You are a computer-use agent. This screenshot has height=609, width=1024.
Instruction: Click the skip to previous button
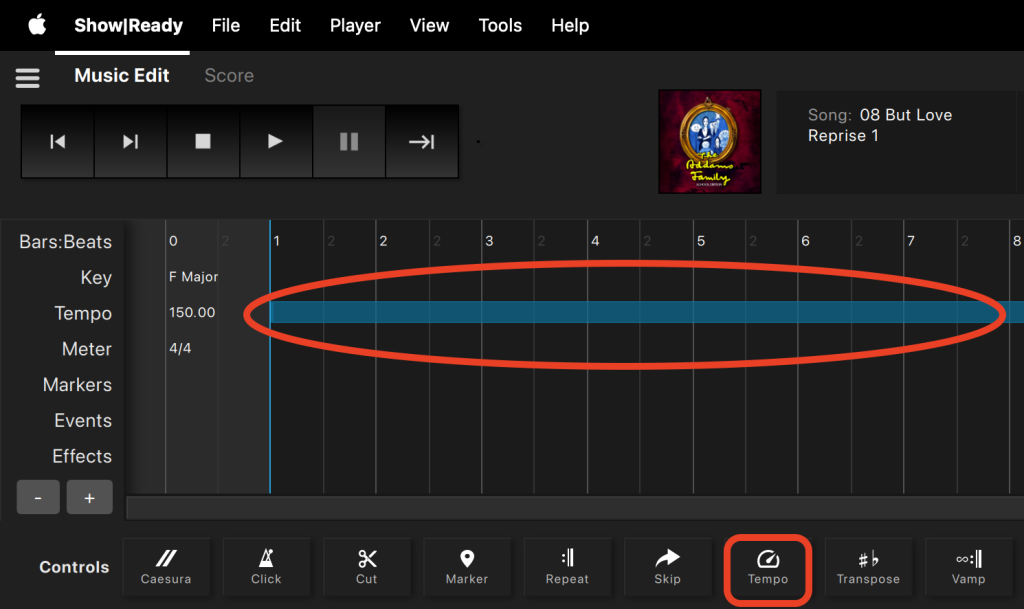pyautogui.click(x=58, y=142)
